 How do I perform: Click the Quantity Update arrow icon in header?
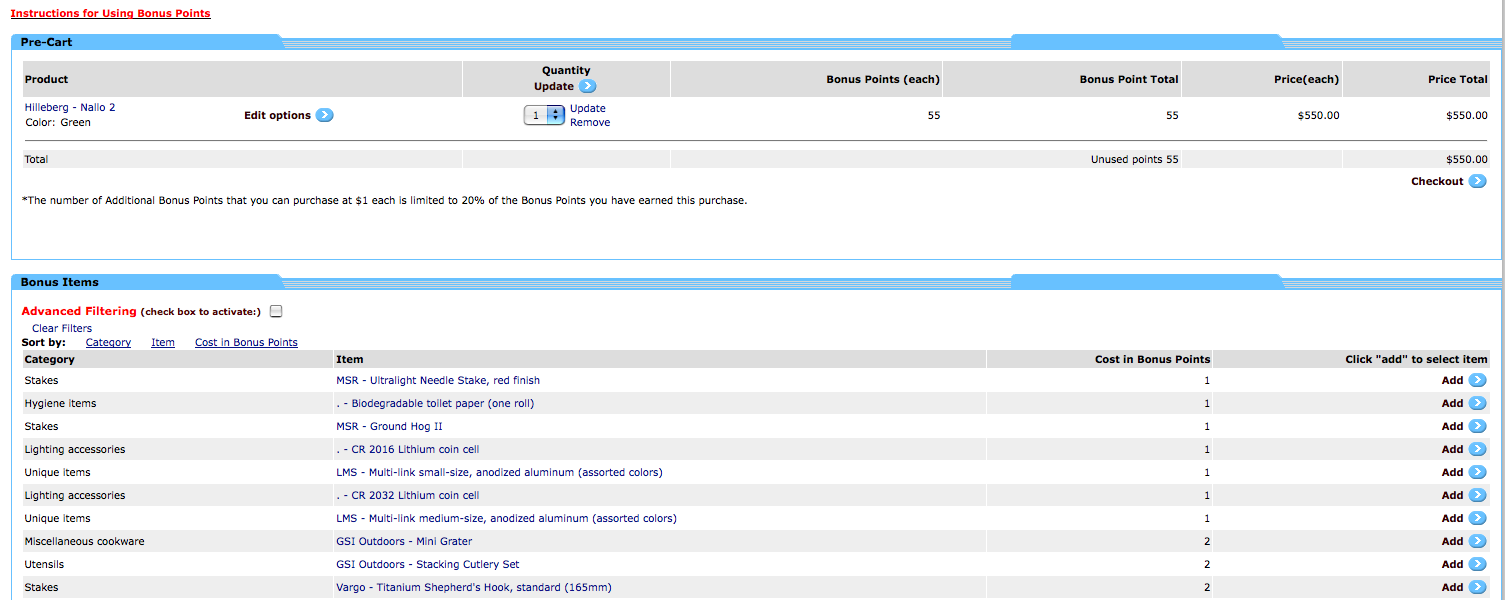[587, 86]
